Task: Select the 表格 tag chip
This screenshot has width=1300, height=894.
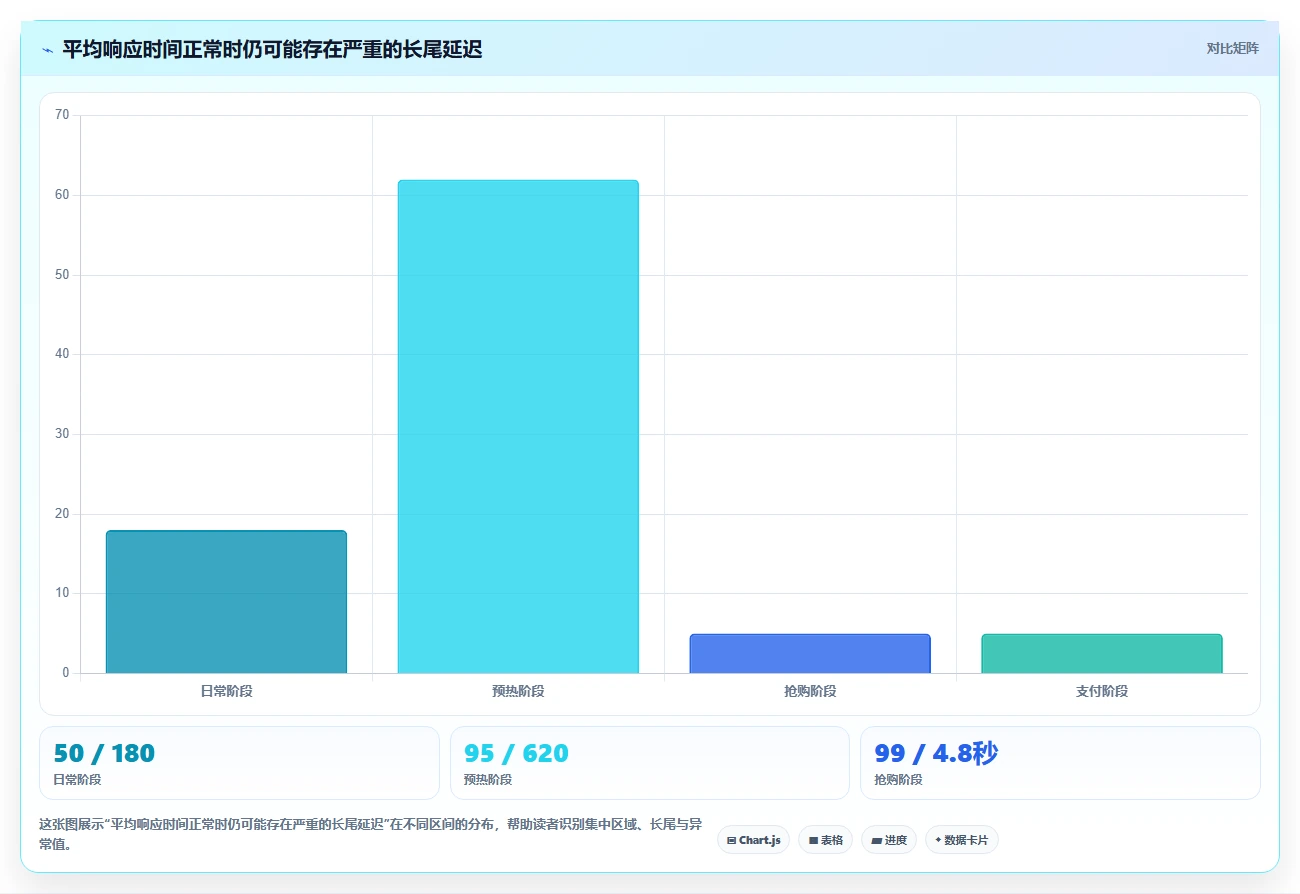Action: point(825,840)
